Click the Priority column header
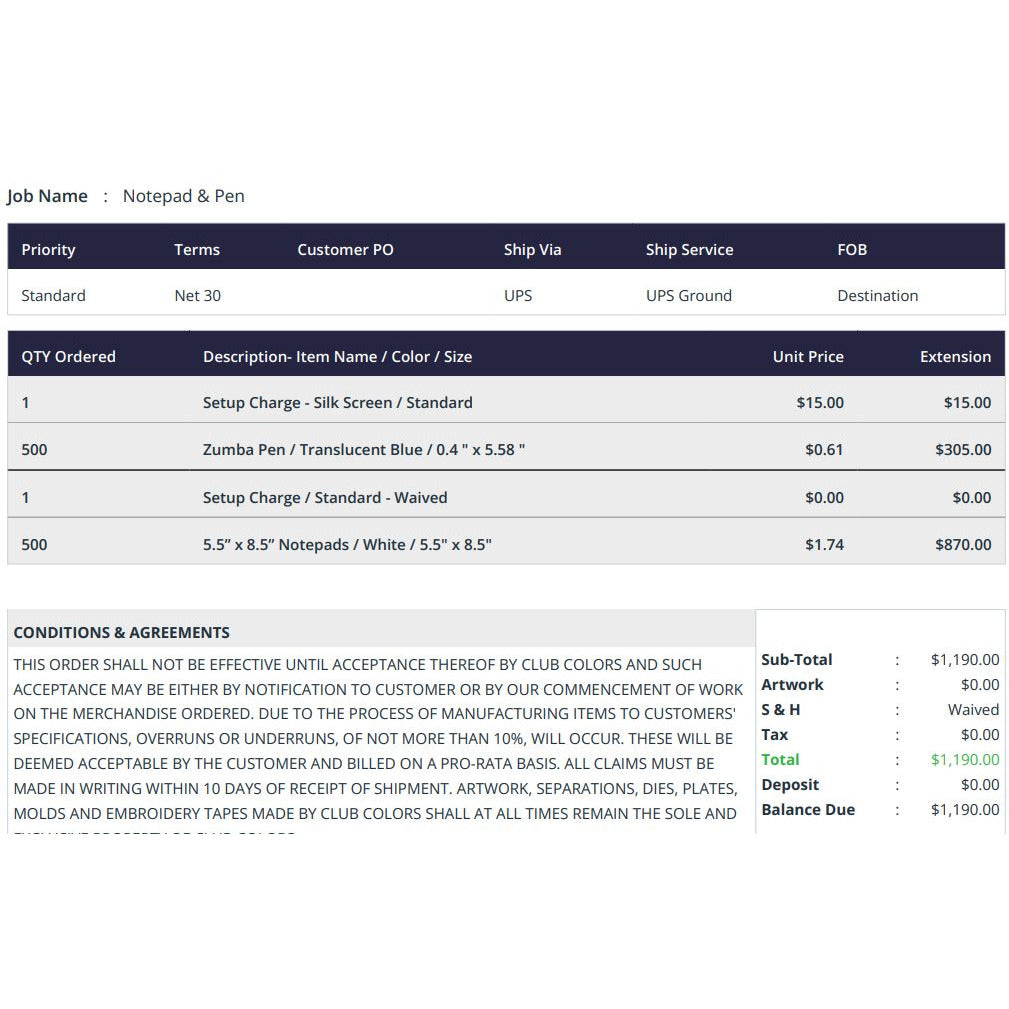Image resolution: width=1009 pixels, height=1009 pixels. click(48, 249)
